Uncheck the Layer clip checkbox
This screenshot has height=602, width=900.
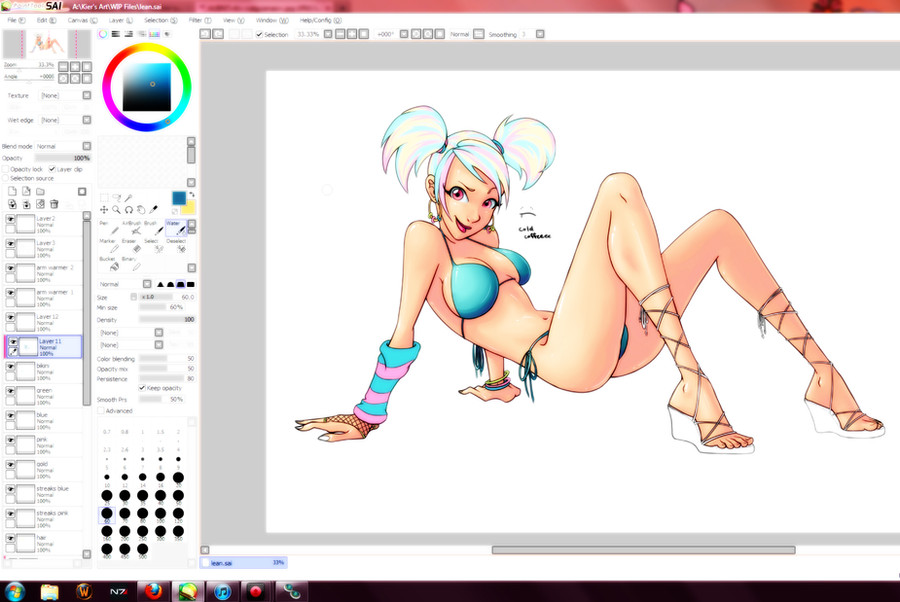[x=52, y=169]
